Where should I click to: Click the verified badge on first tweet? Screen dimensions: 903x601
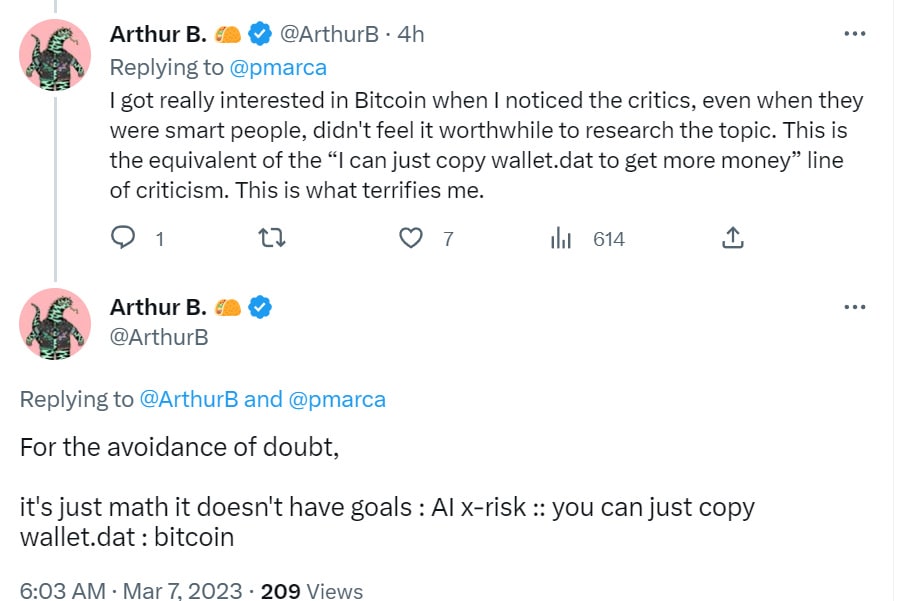click(260, 34)
